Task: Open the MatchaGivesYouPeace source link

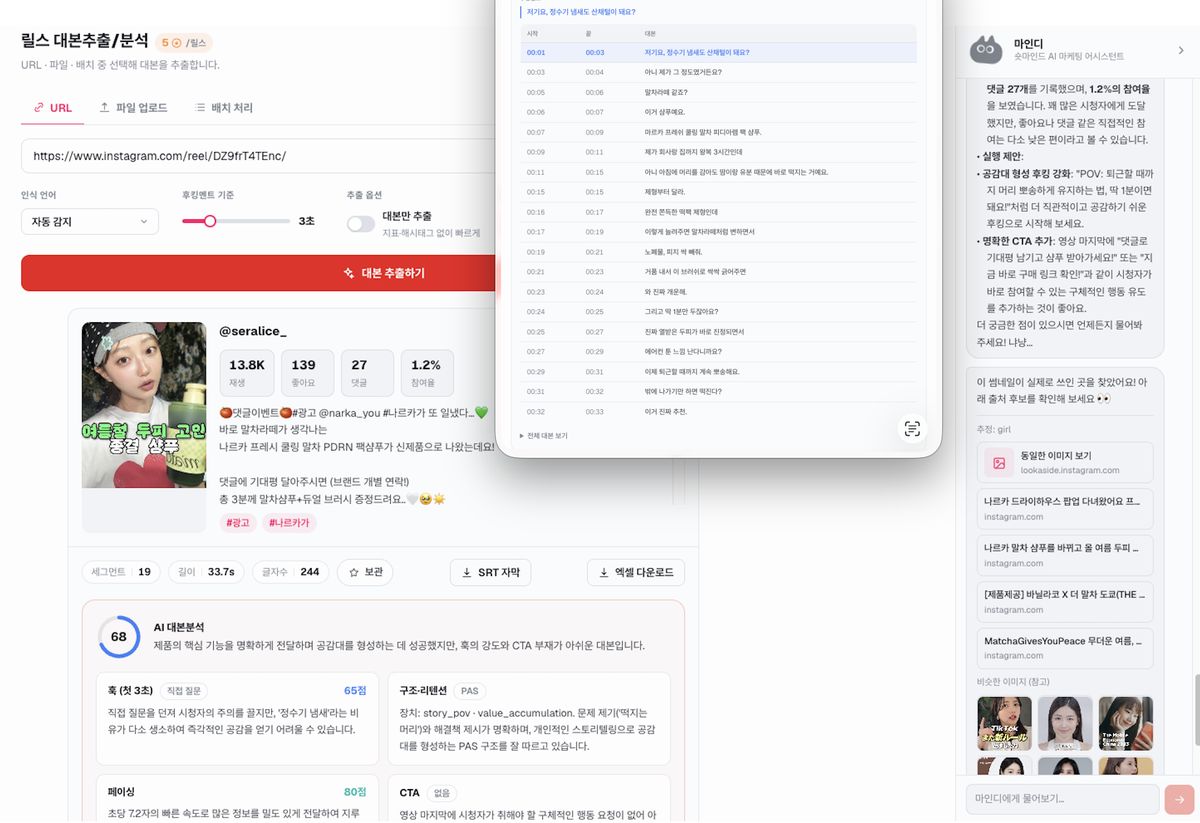Action: tap(1065, 648)
